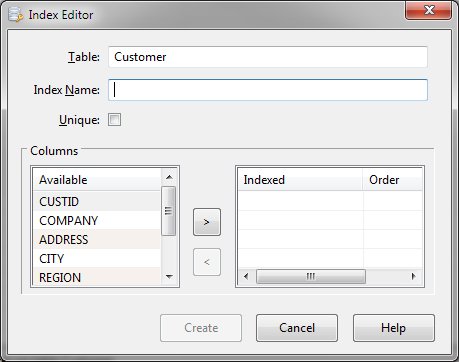Click the Indexed list horizontal scroll thumb
The image size is (459, 362).
311,276
